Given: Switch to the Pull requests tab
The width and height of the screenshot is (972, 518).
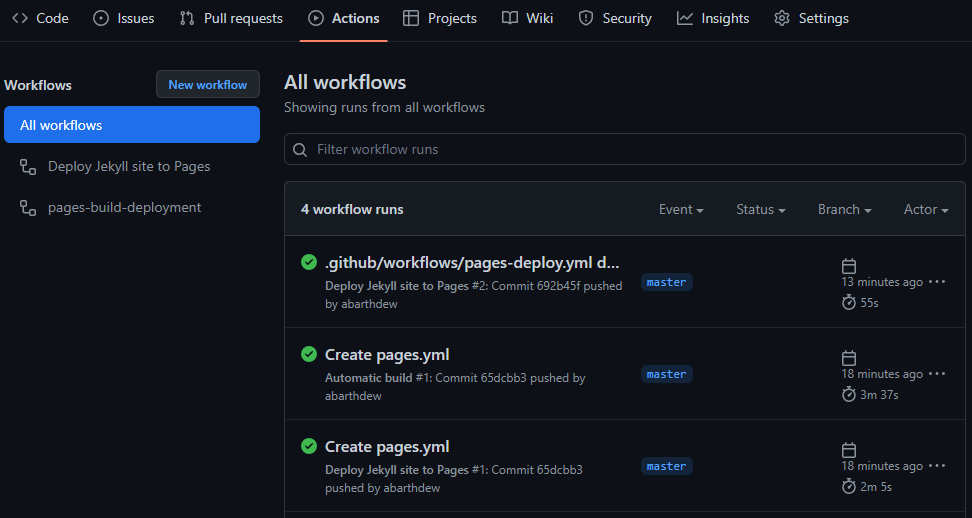Looking at the screenshot, I should (231, 18).
